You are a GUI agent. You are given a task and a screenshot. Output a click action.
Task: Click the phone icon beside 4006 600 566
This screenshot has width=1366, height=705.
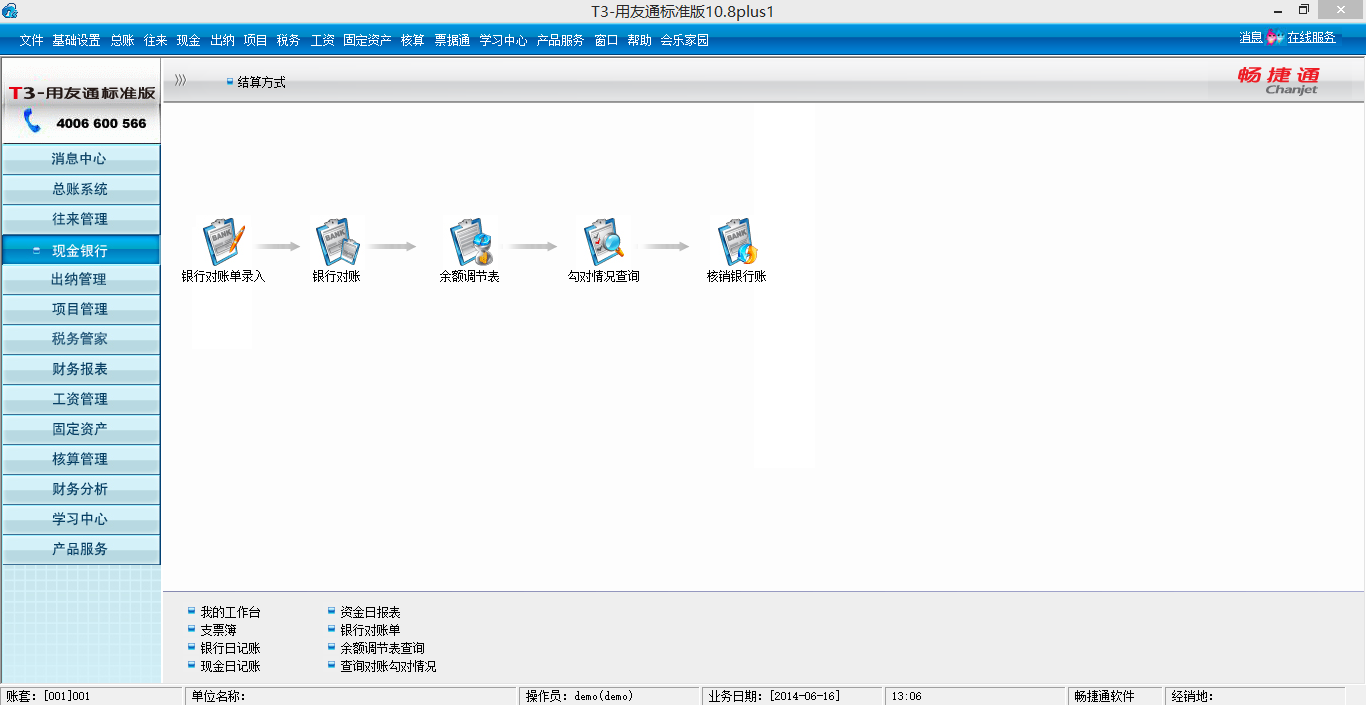[33, 122]
